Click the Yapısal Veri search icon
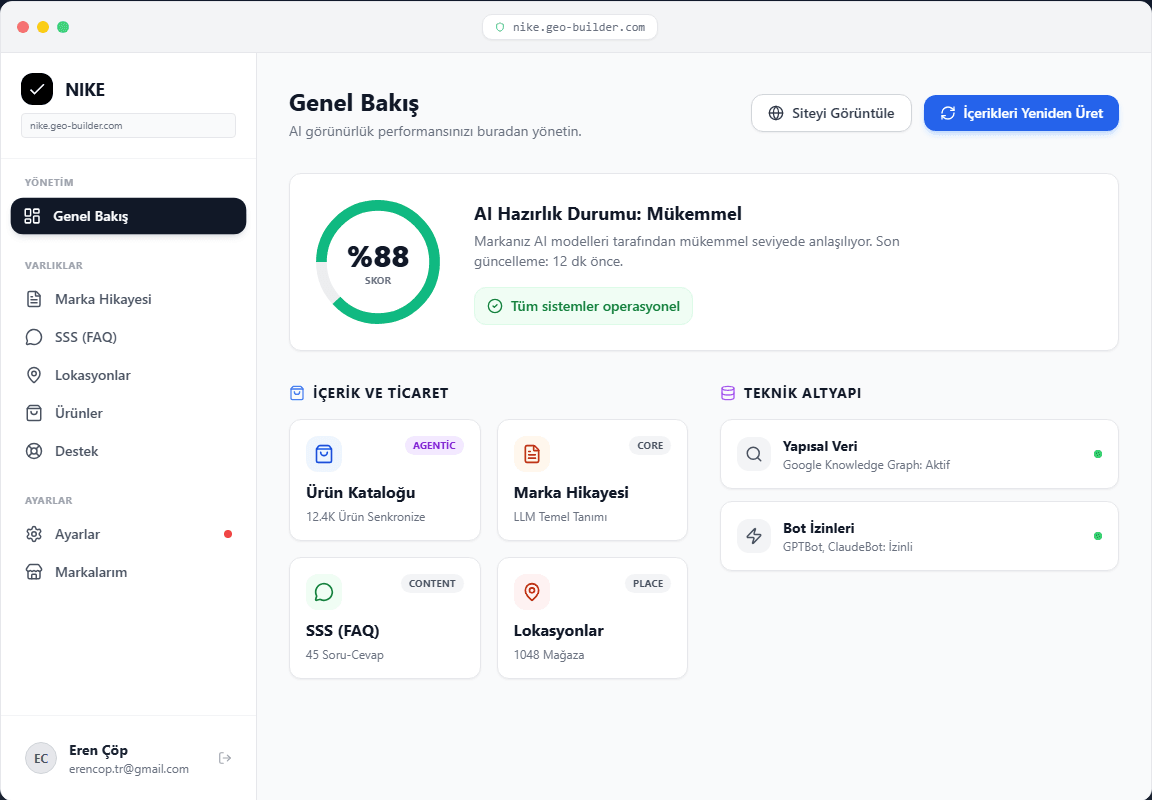The width and height of the screenshot is (1152, 800). [x=754, y=454]
